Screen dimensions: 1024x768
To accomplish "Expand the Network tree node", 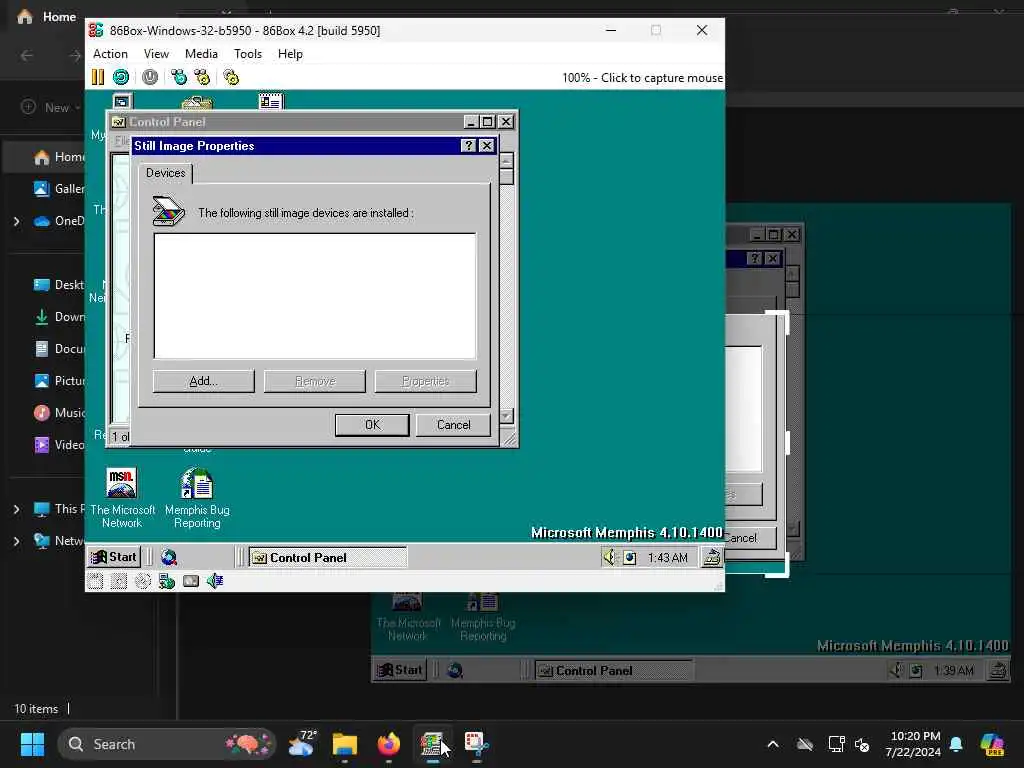I will click(16, 541).
